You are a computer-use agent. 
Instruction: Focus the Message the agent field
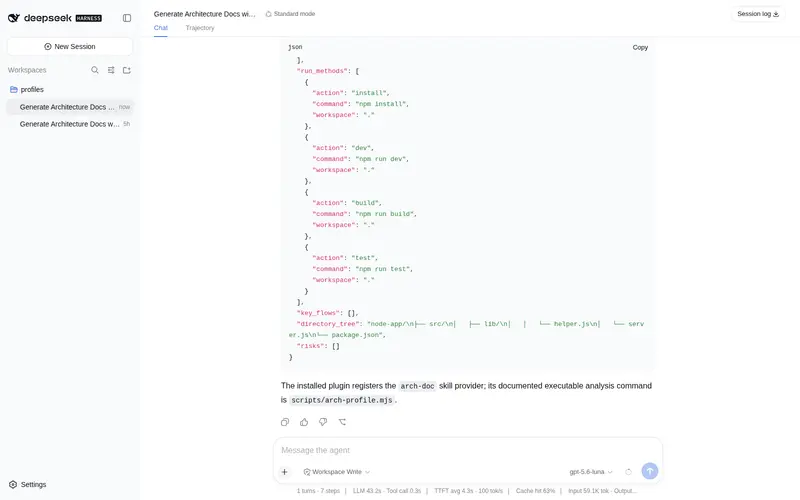pyautogui.click(x=467, y=450)
